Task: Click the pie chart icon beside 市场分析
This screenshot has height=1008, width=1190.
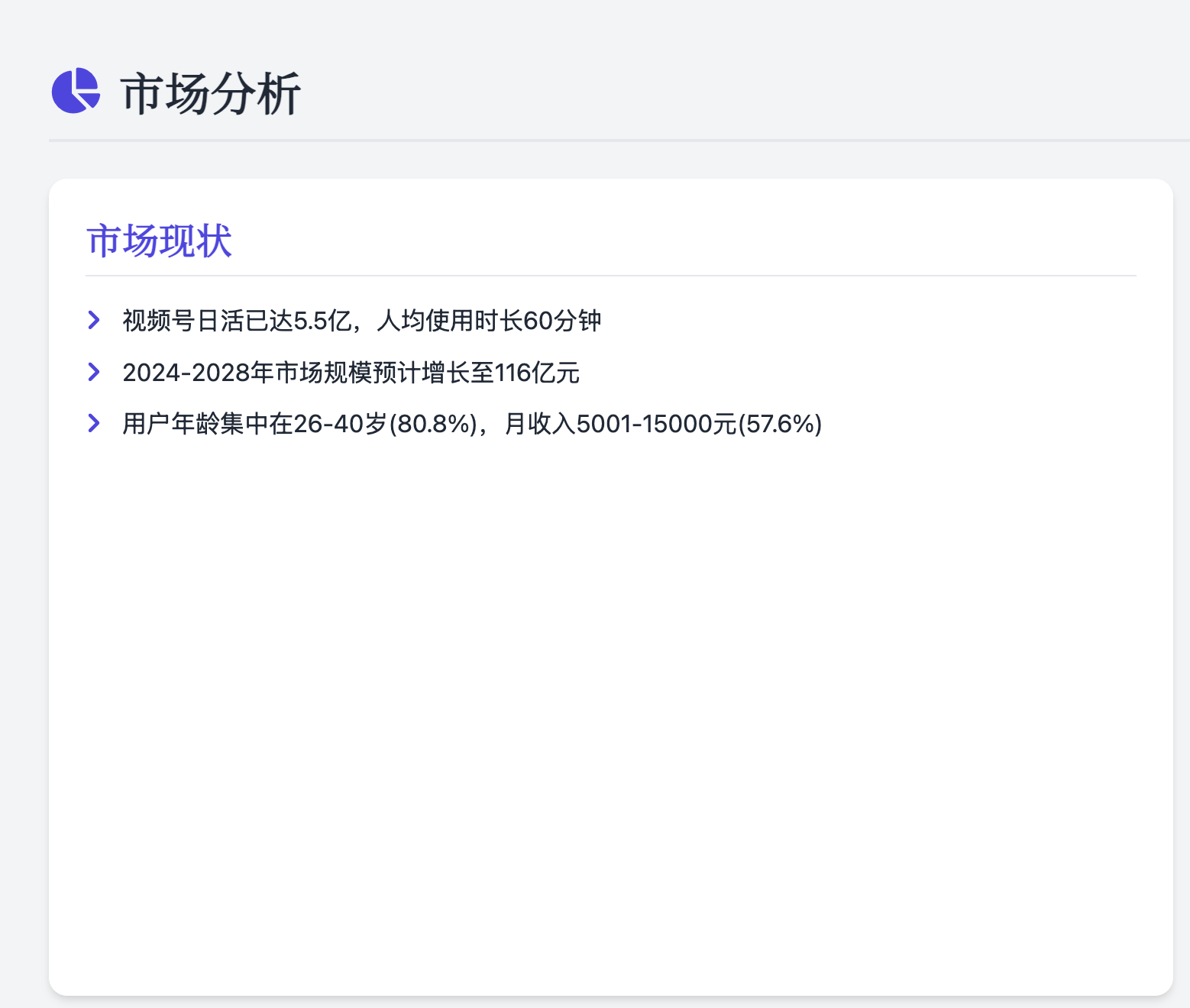Action: [x=76, y=91]
